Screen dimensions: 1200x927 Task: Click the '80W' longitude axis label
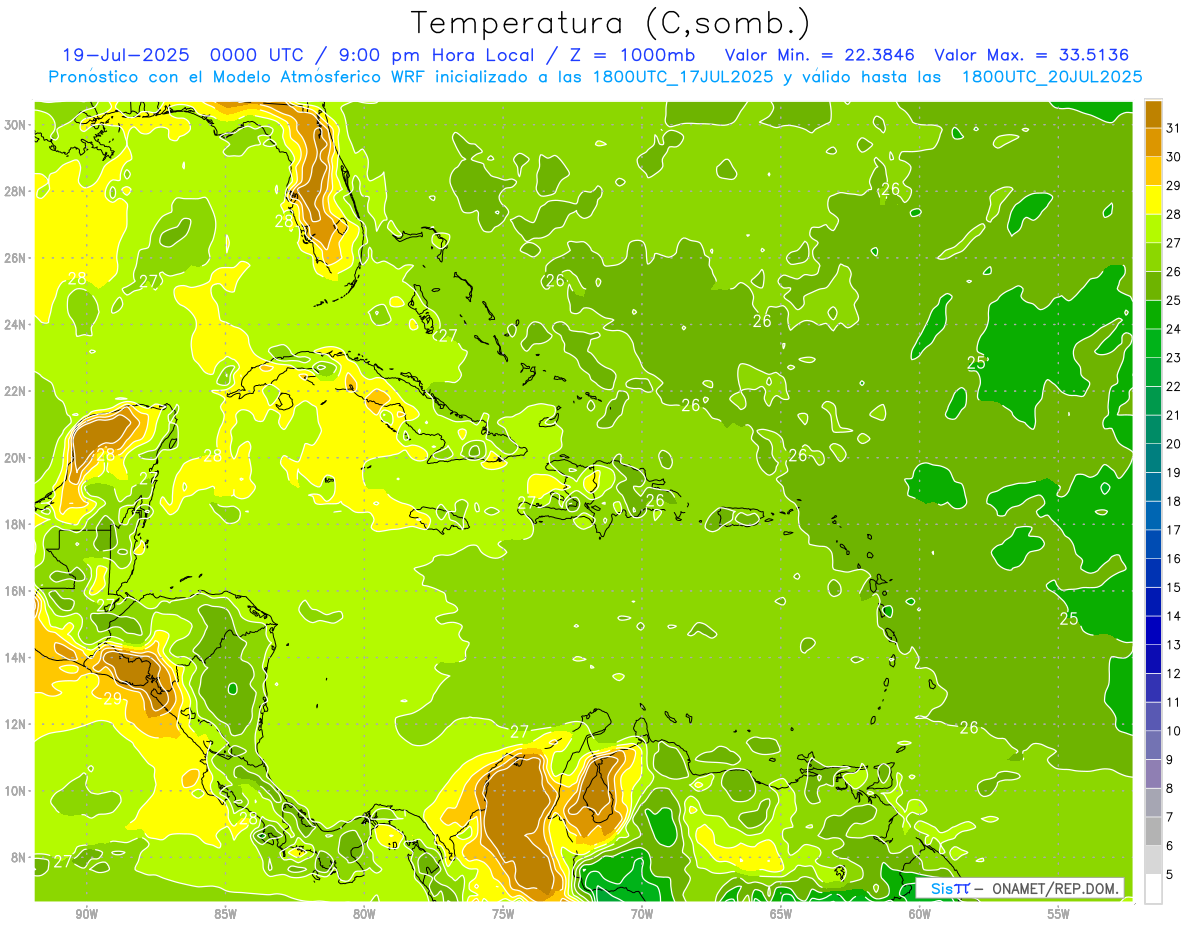tap(364, 914)
